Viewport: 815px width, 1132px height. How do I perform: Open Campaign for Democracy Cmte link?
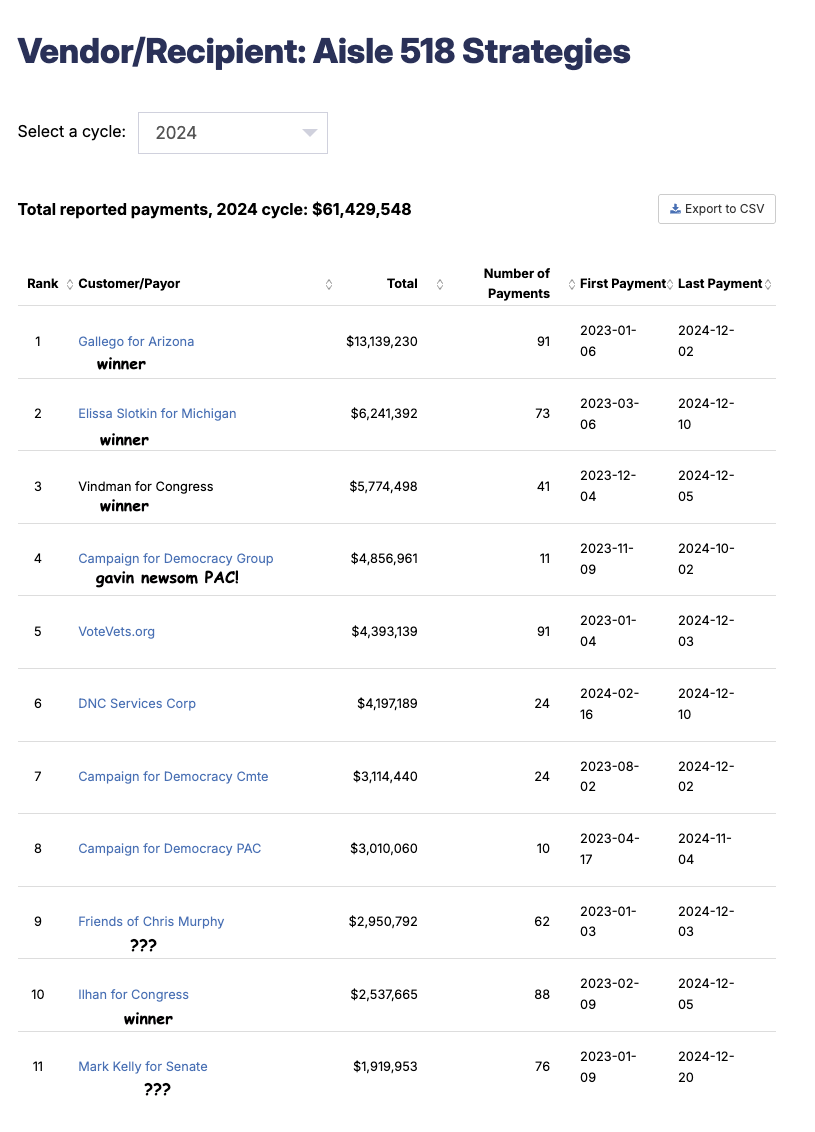[x=173, y=777]
